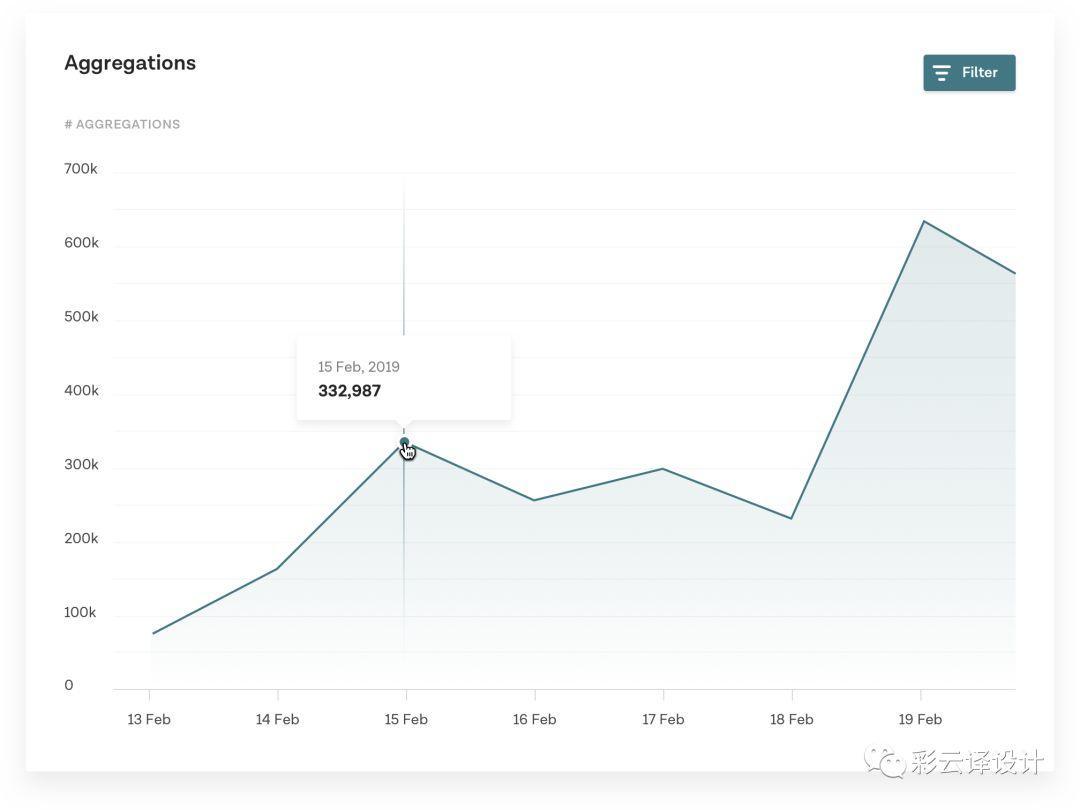Click the 13 Feb x-axis label
1080x810 pixels.
click(x=149, y=719)
